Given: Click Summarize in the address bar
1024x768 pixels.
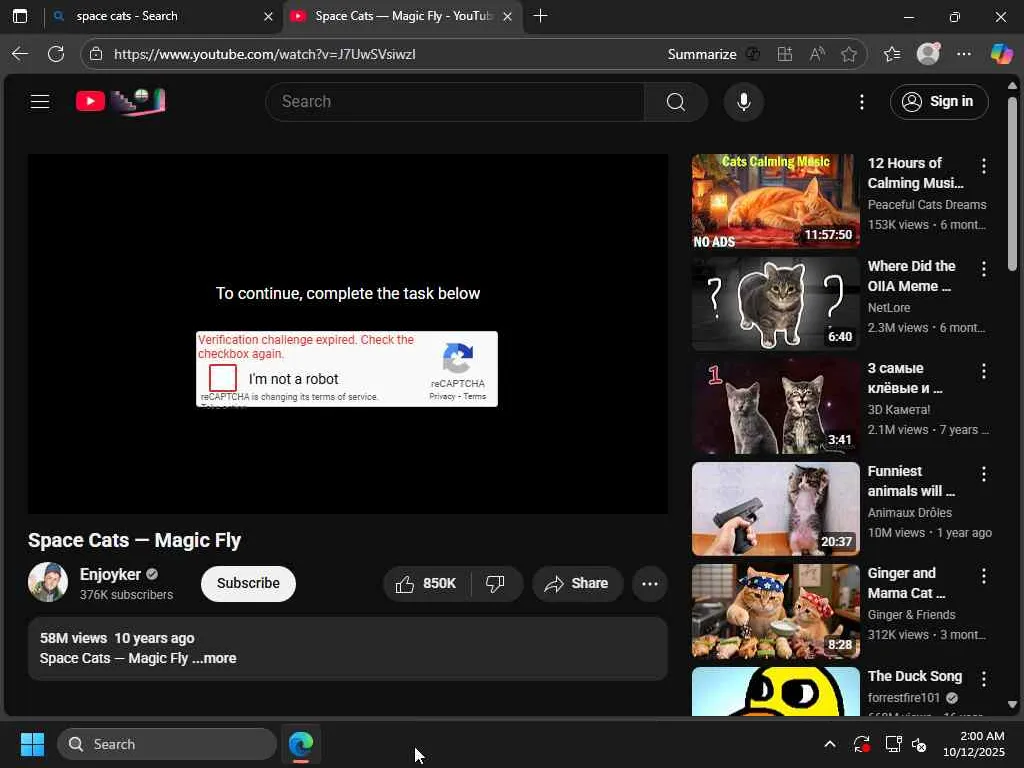Looking at the screenshot, I should point(701,54).
